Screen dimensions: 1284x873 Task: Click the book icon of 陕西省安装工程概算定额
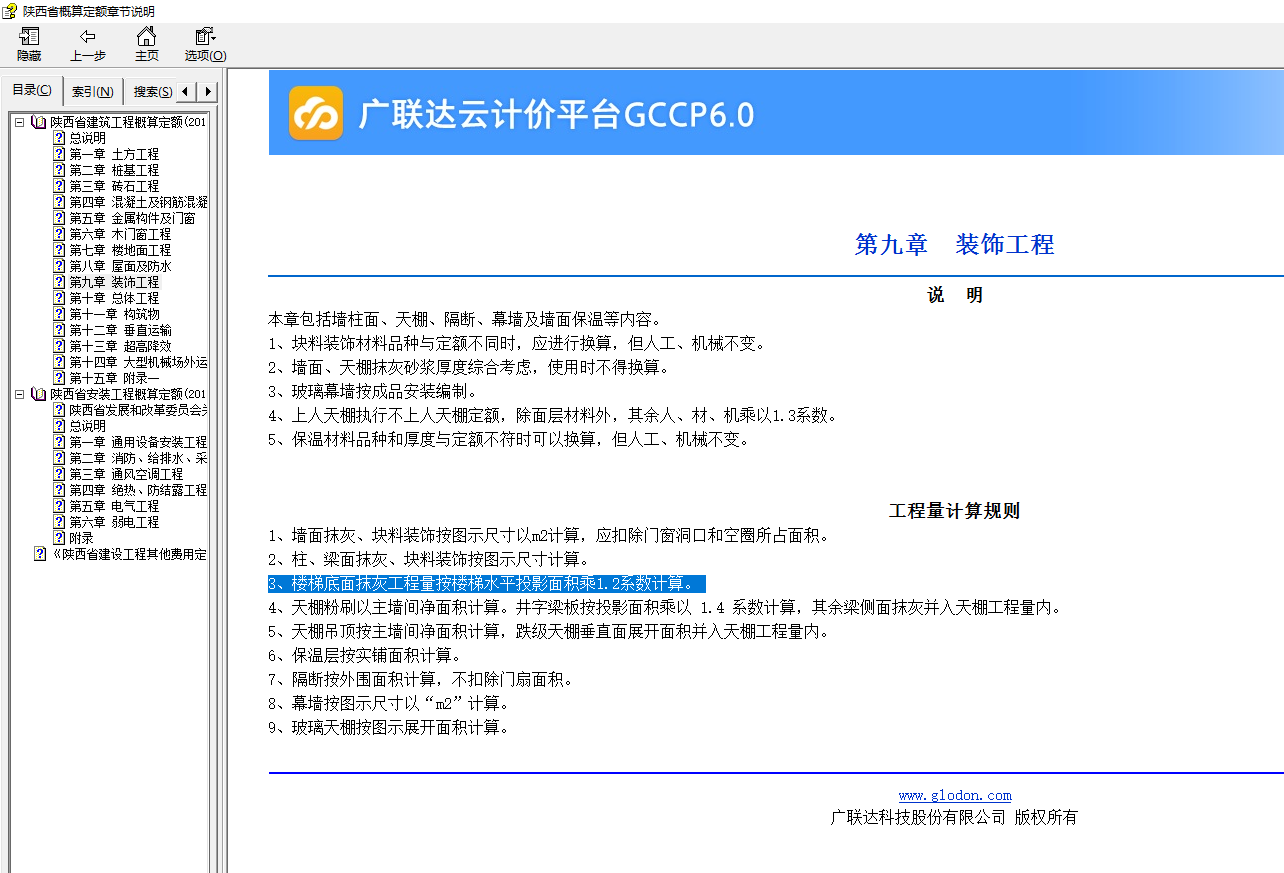(x=38, y=394)
